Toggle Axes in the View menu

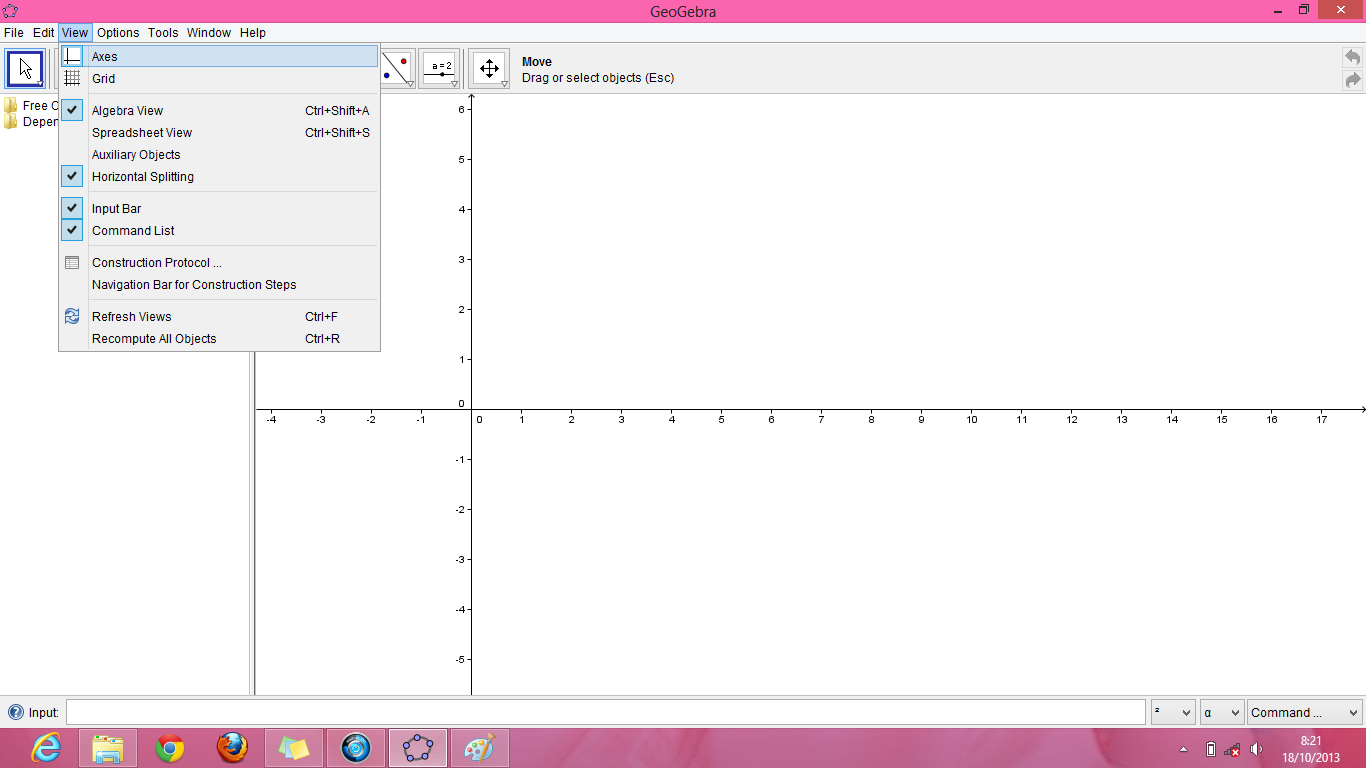(219, 57)
